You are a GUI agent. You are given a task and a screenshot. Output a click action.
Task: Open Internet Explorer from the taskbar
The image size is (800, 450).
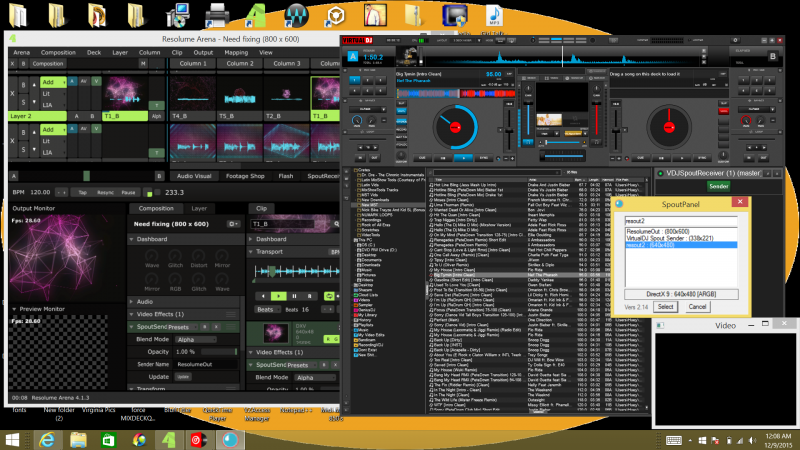47,439
